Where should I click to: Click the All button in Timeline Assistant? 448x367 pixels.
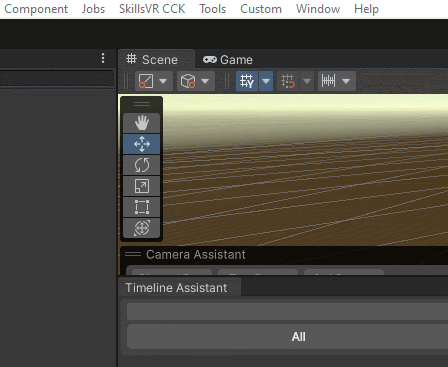(287, 337)
